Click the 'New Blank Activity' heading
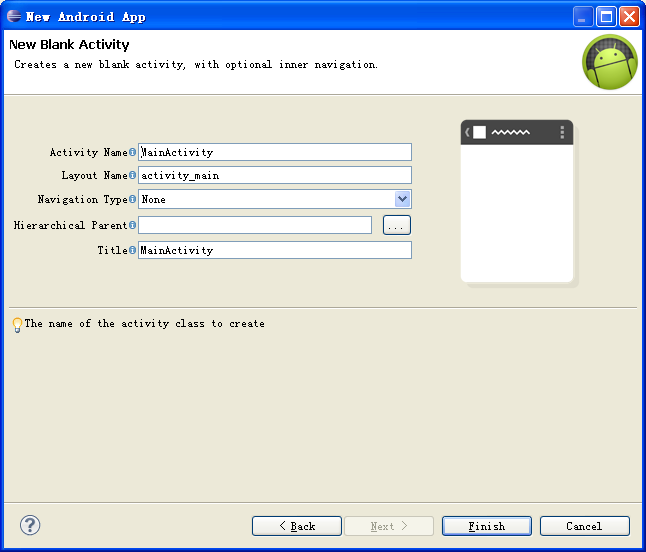Screen dimensions: 646x552 [69, 44]
